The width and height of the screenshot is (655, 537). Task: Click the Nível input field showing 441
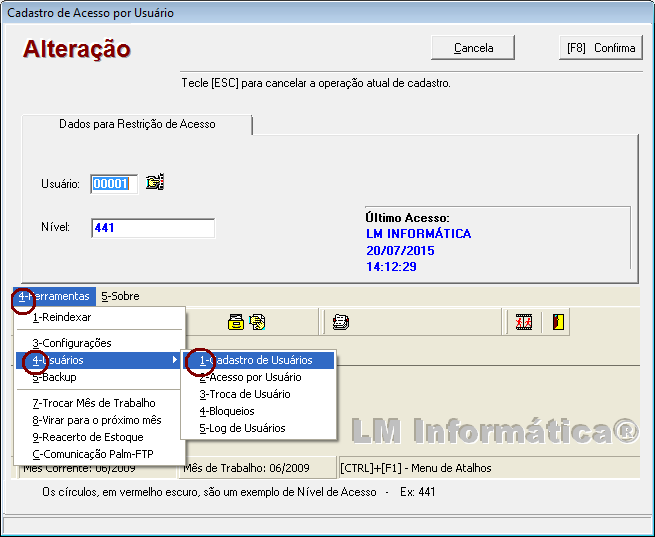(152, 228)
